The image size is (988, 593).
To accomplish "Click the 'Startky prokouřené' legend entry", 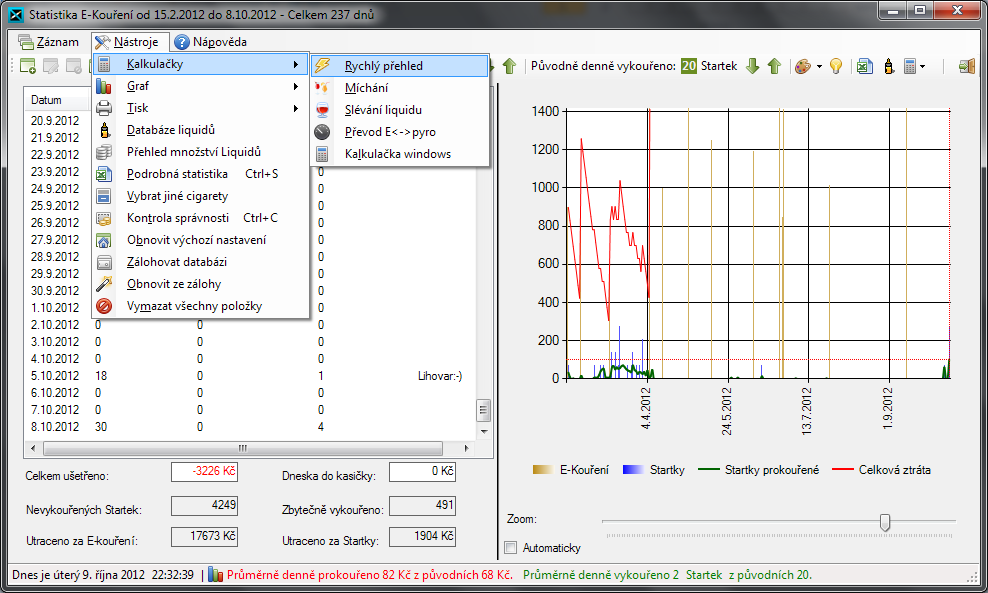I will click(759, 470).
